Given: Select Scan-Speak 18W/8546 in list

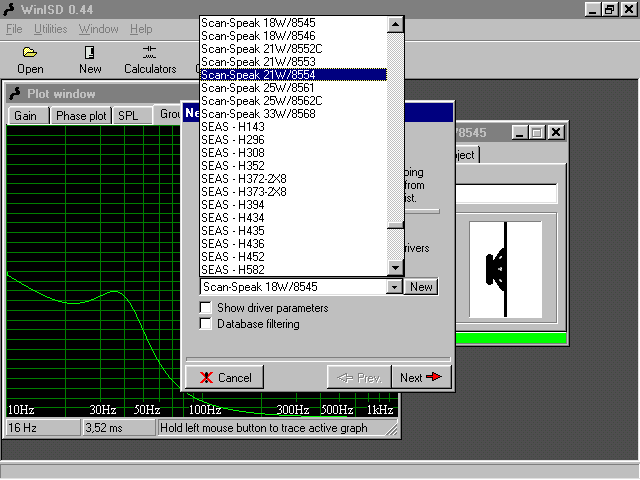Looking at the screenshot, I should tap(293, 36).
